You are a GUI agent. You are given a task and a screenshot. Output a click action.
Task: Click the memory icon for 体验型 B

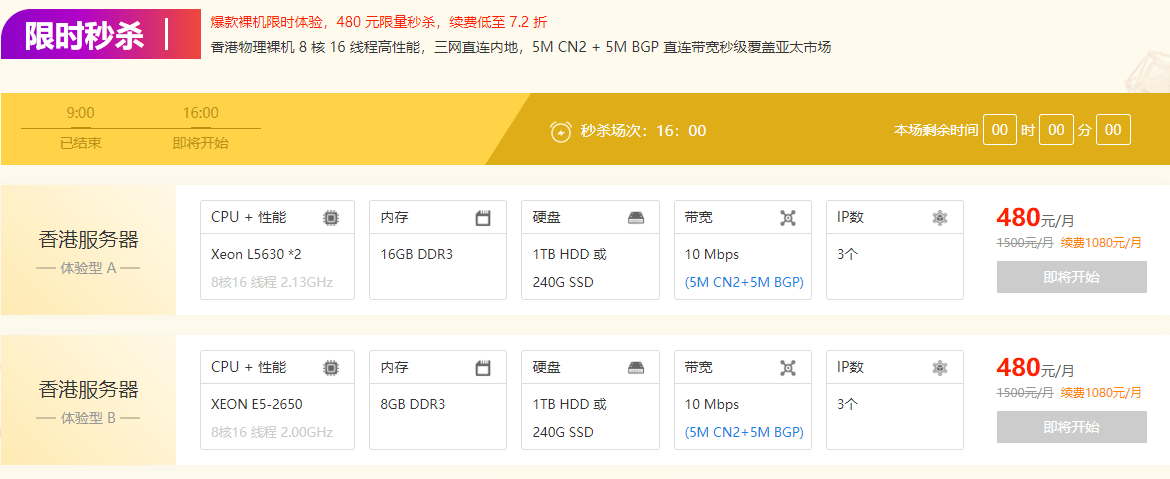coord(484,368)
